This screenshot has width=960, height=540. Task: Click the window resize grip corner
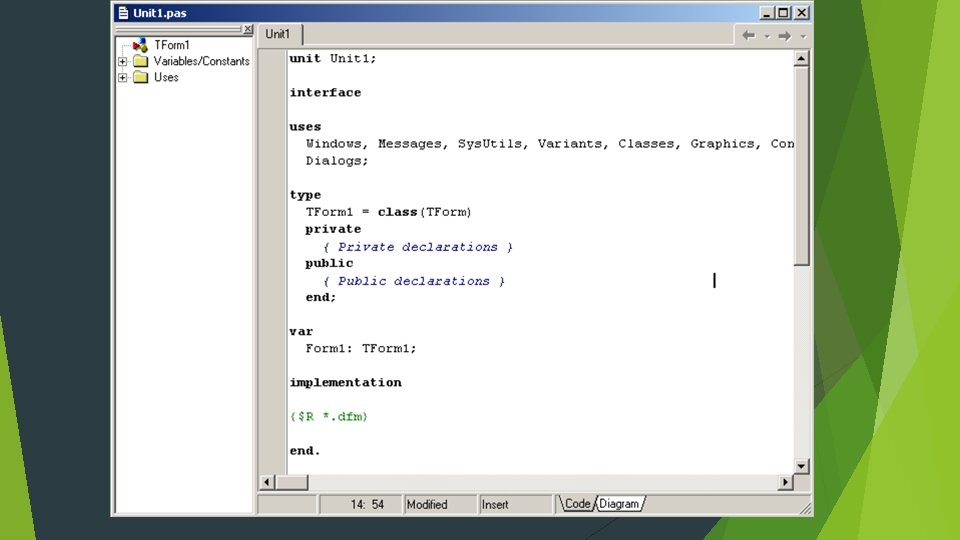(x=806, y=508)
